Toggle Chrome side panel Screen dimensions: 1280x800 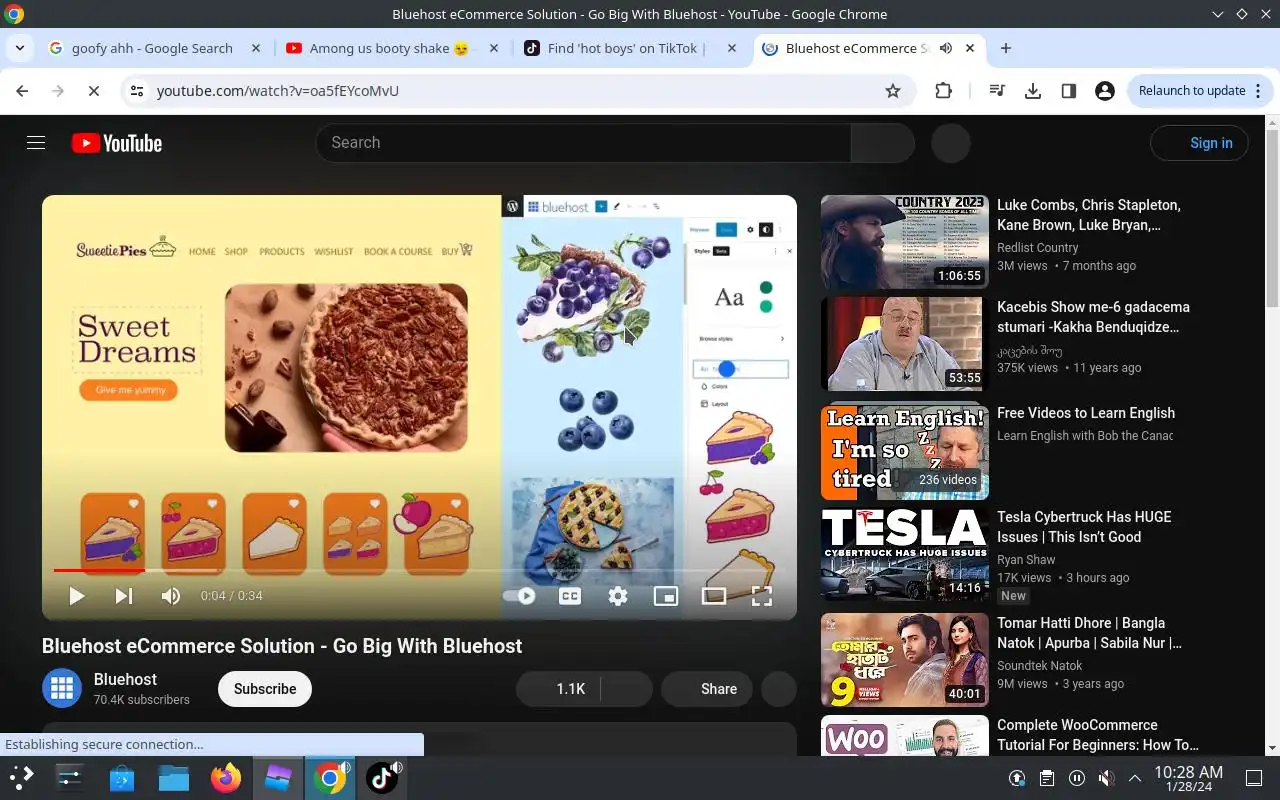pos(1069,90)
